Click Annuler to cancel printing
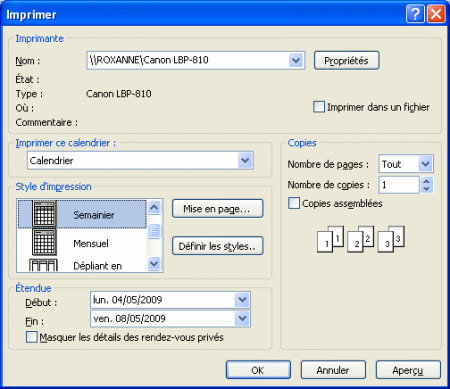 click(x=333, y=370)
